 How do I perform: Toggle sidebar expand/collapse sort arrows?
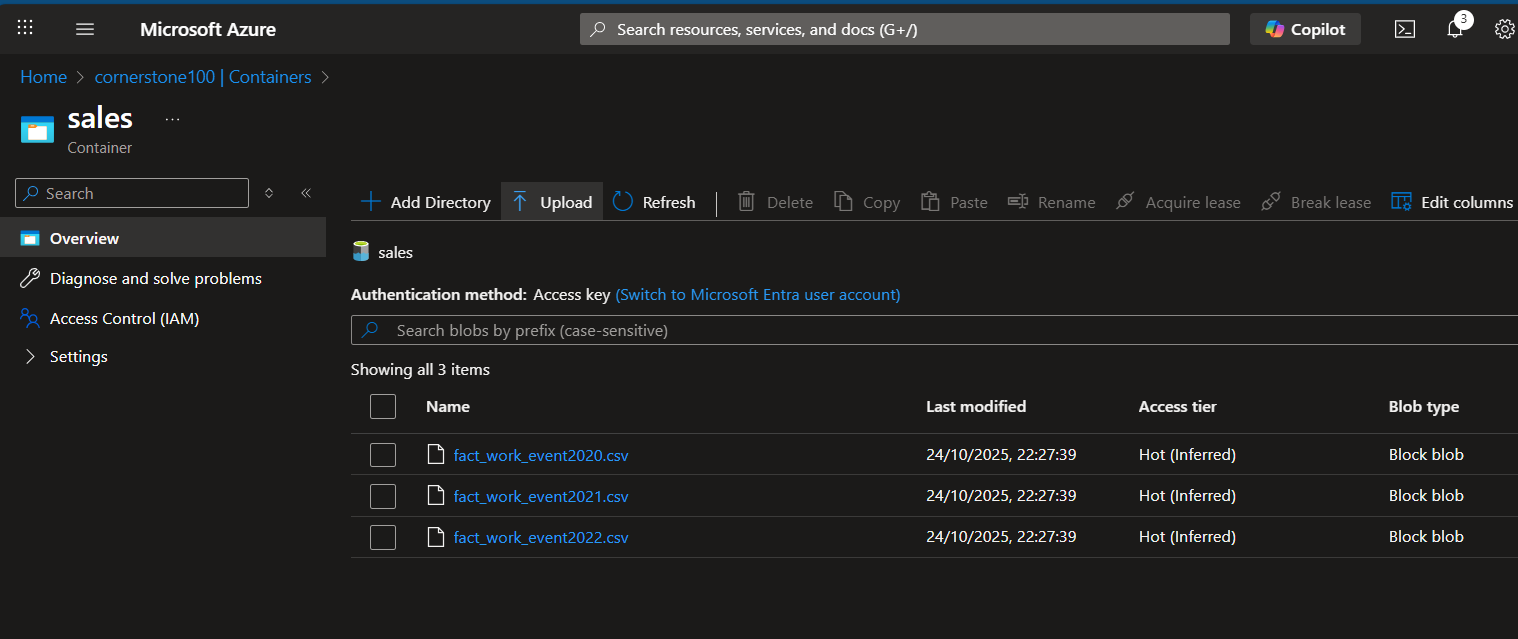point(269,193)
